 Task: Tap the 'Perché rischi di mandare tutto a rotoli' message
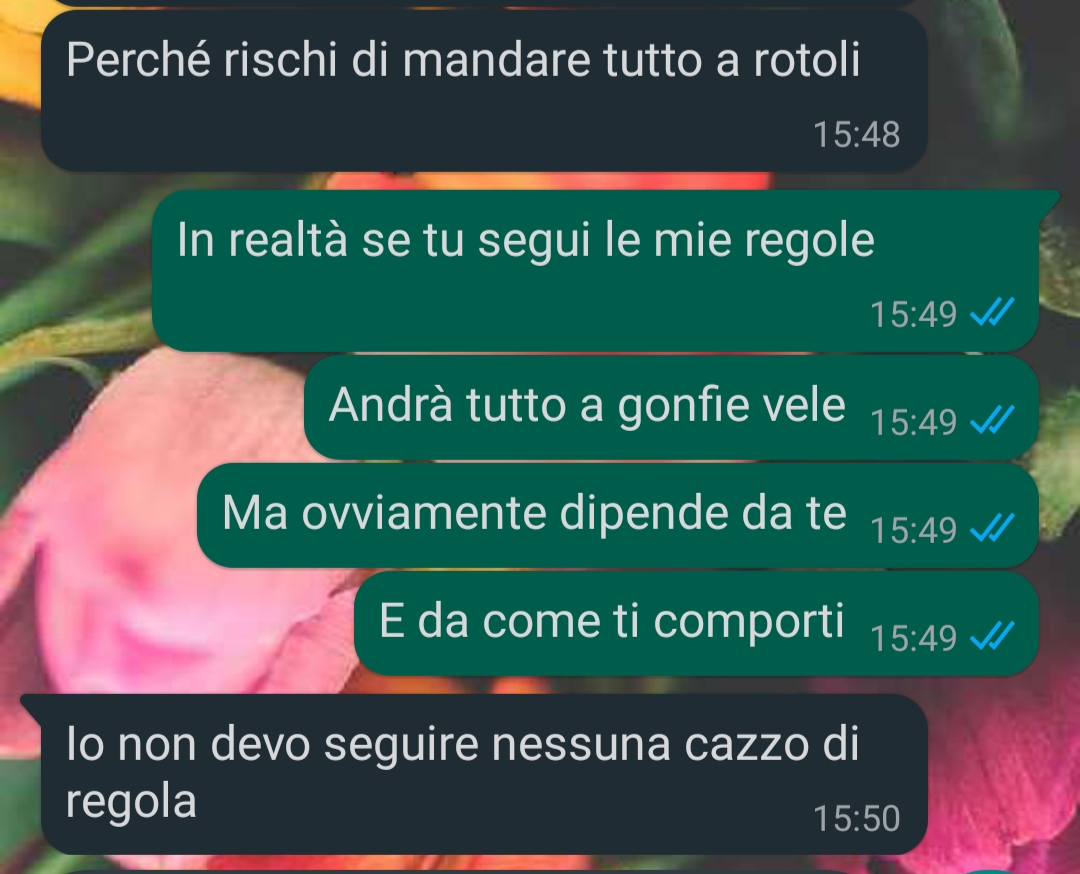click(x=484, y=90)
